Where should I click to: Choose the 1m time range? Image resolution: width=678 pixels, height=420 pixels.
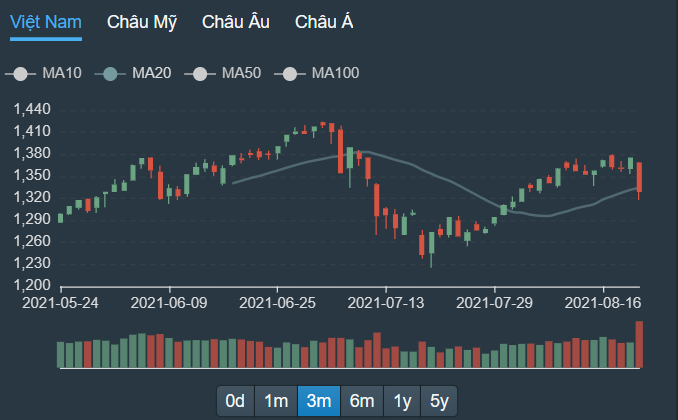point(277,401)
